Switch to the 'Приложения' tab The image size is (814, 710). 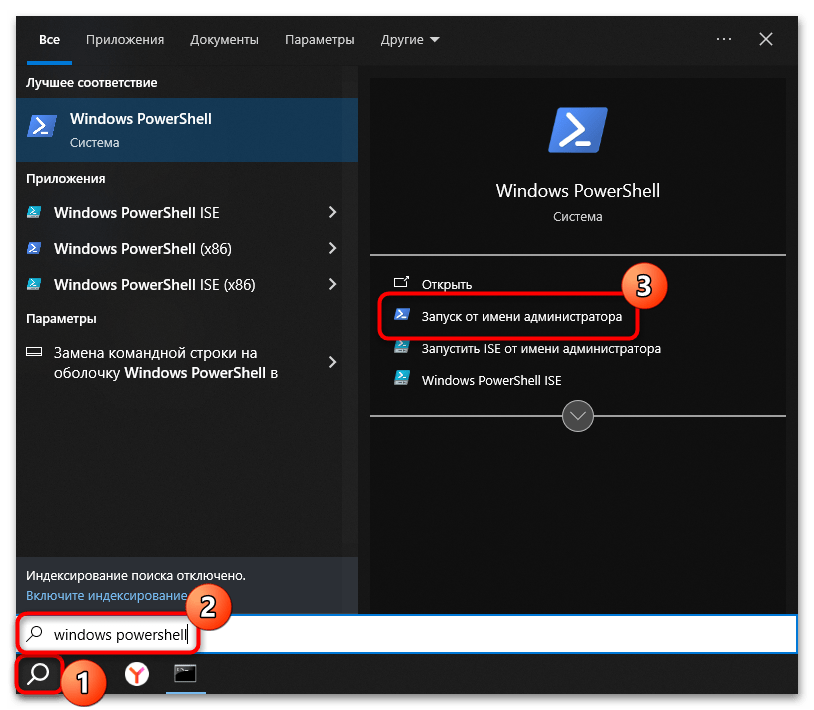(125, 40)
